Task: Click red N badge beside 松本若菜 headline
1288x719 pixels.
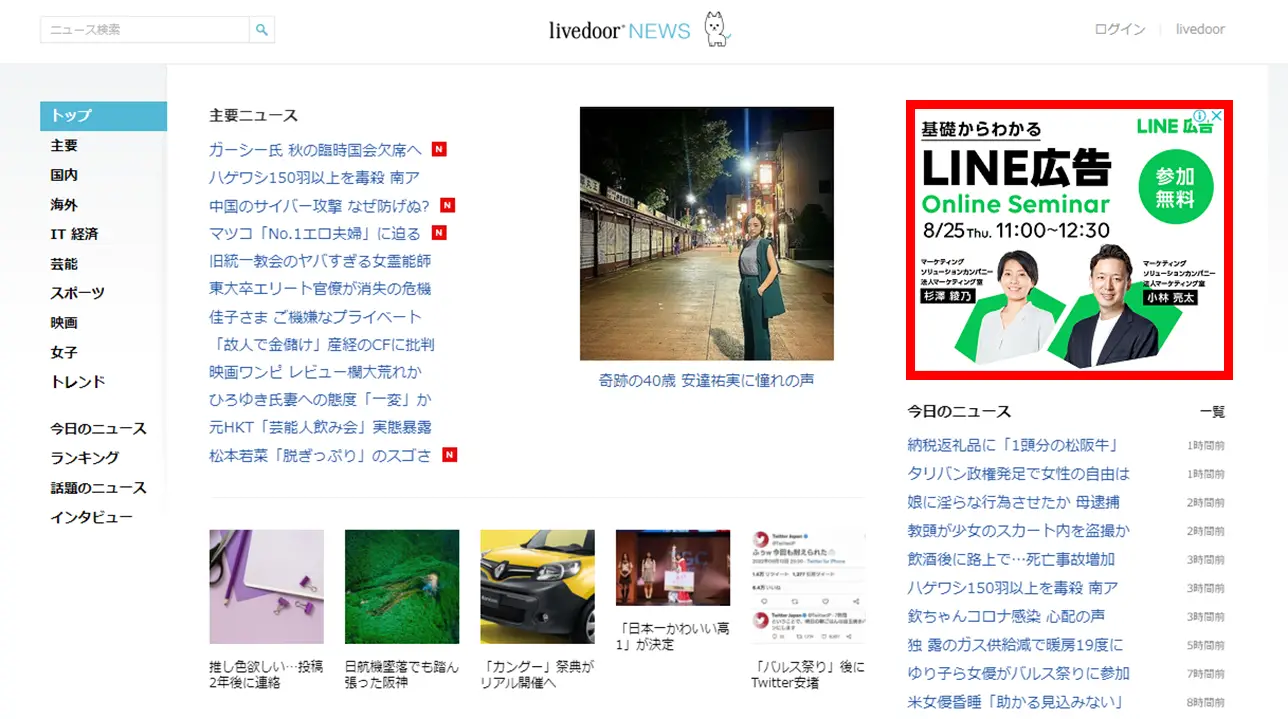Action: [x=449, y=455]
